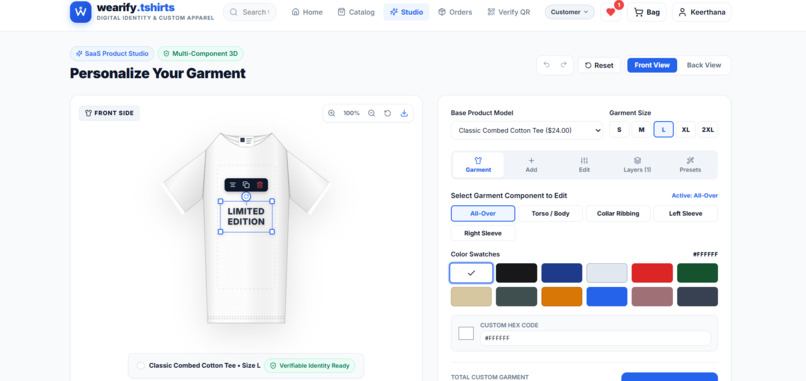This screenshot has height=381, width=806.
Task: Click the FRONT SIDE shirt badge
Action: 109,113
